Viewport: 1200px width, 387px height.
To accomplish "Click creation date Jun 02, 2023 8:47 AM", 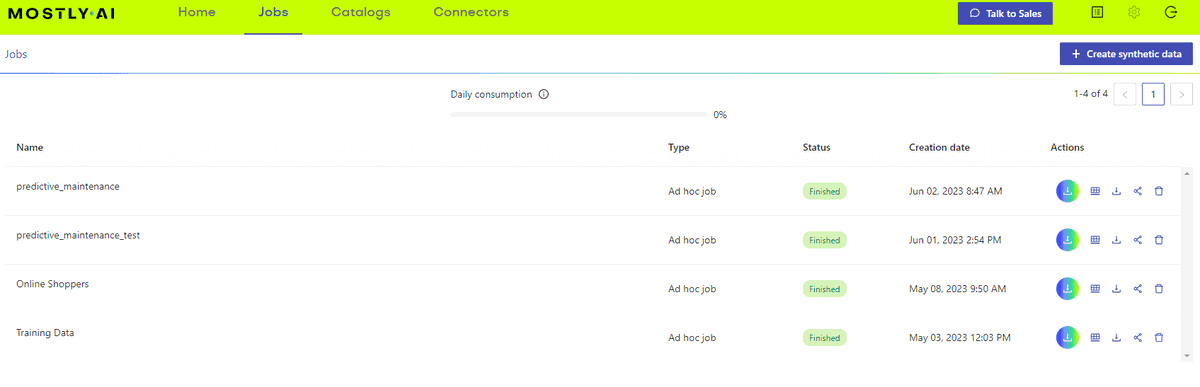I will point(955,191).
